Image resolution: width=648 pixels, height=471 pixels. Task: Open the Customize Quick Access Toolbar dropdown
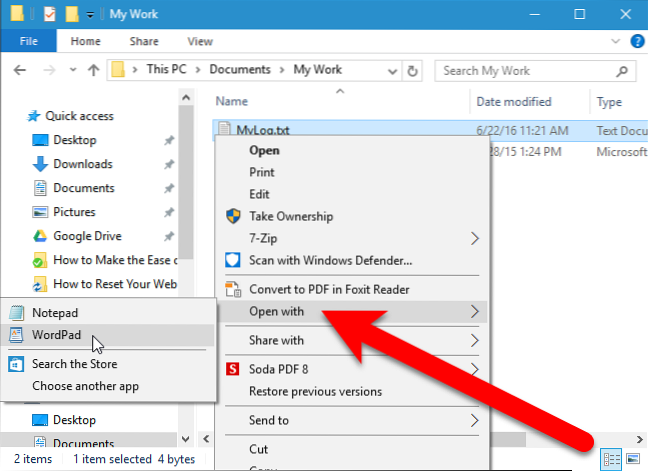point(91,15)
